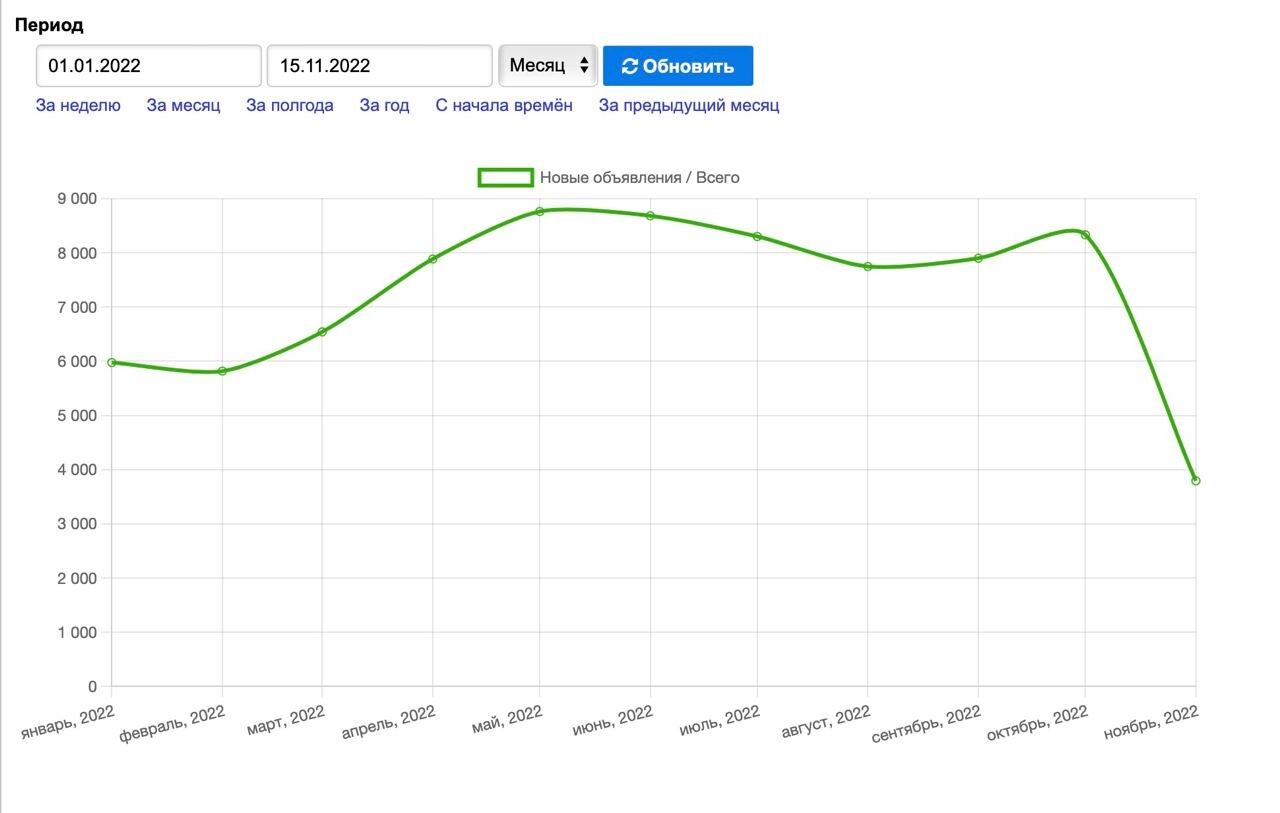Click the июнь 2022 data point

tap(650, 215)
